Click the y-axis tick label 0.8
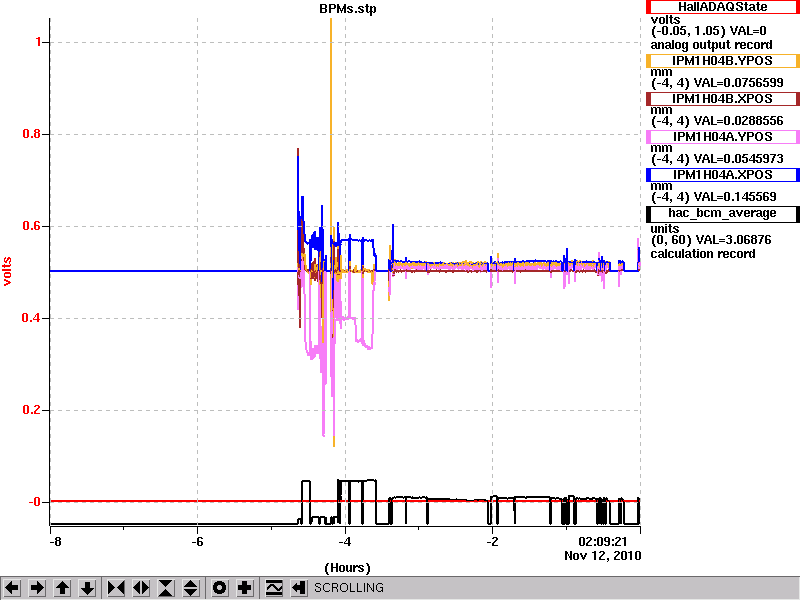 32,134
